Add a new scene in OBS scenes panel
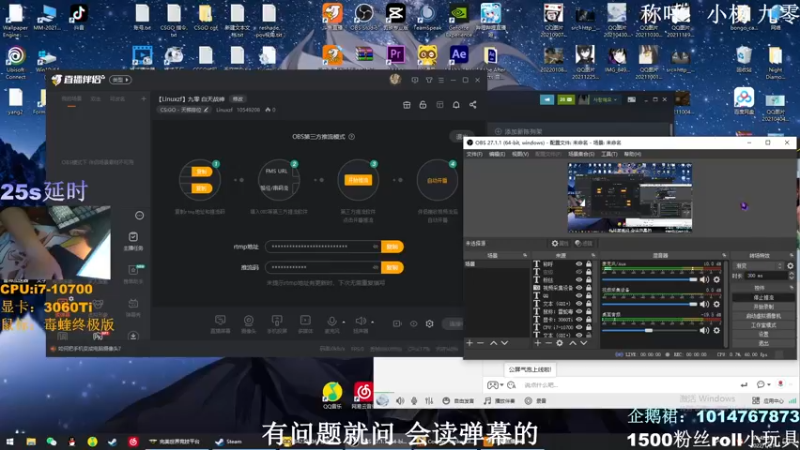Image resolution: width=800 pixels, height=450 pixels. (469, 343)
